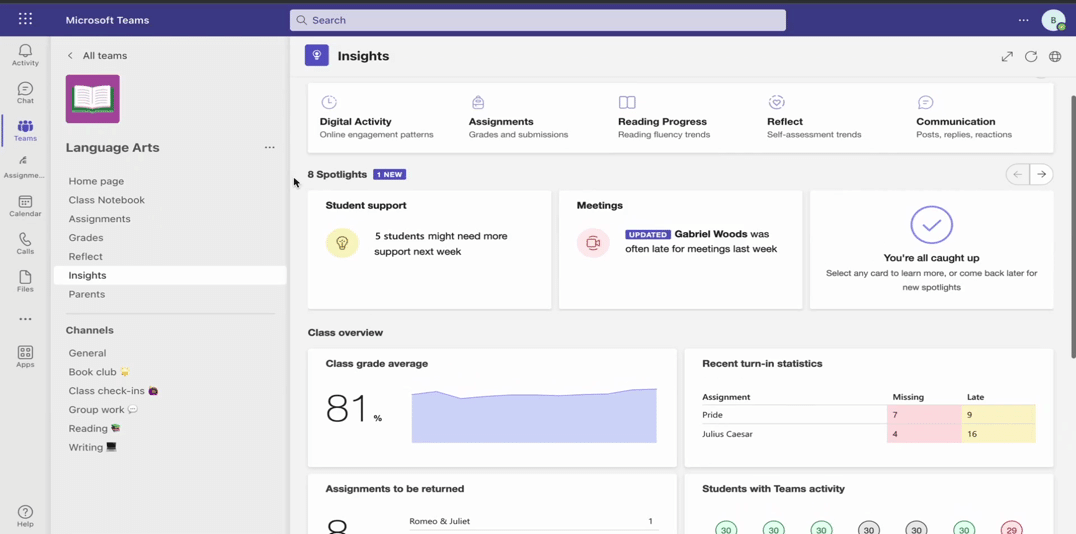
Task: Open the Apps store icon
Action: (25, 356)
